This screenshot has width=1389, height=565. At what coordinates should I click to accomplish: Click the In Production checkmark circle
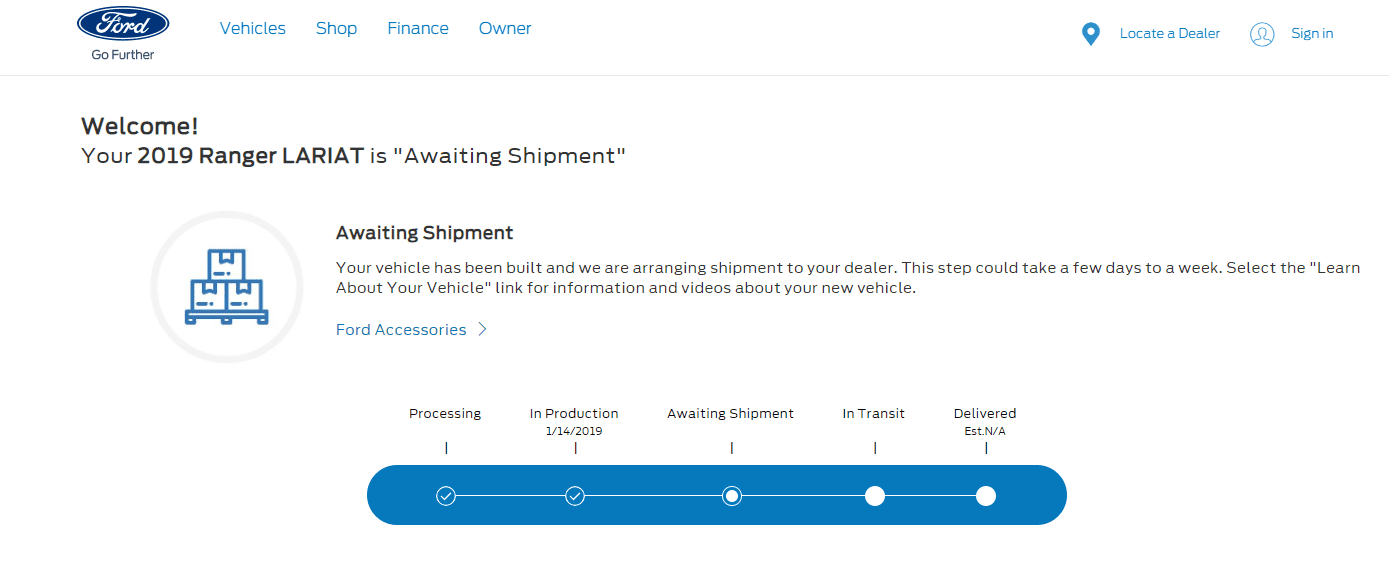point(575,495)
